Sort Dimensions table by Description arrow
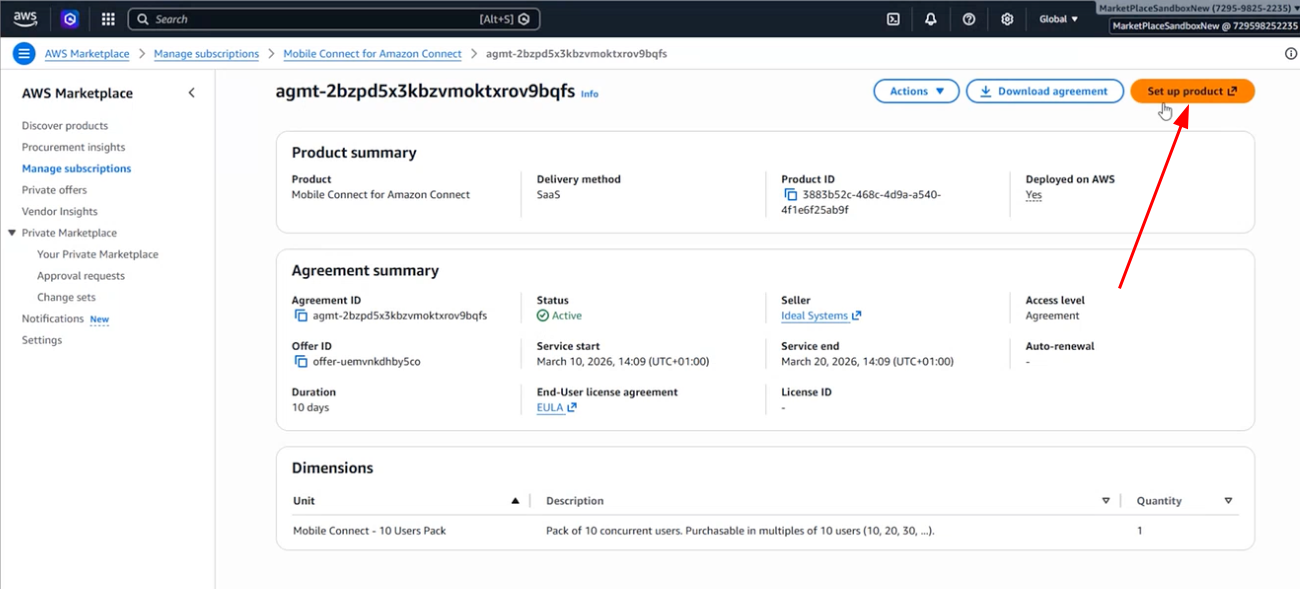The image size is (1300, 589). pos(1106,501)
